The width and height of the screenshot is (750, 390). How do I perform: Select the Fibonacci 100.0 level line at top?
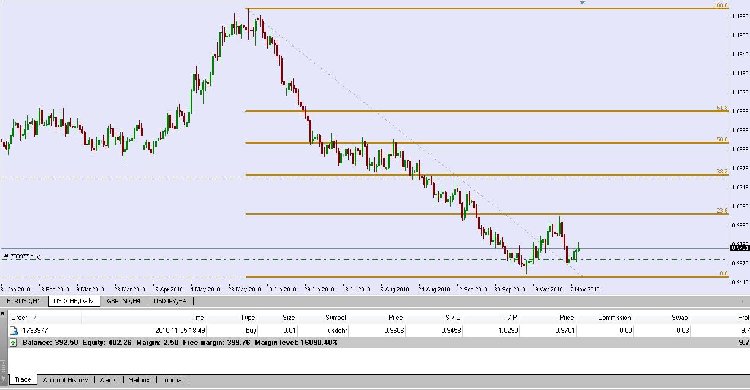point(487,8)
